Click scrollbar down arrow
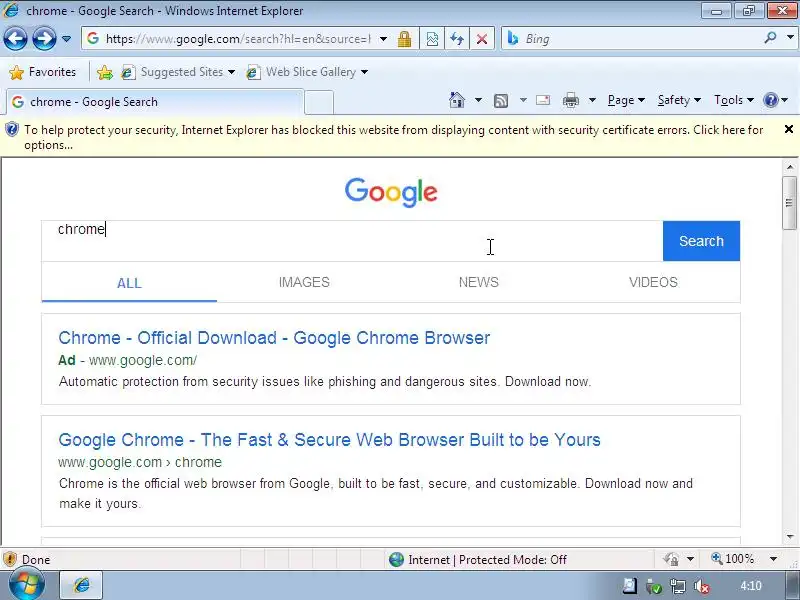 (790, 537)
